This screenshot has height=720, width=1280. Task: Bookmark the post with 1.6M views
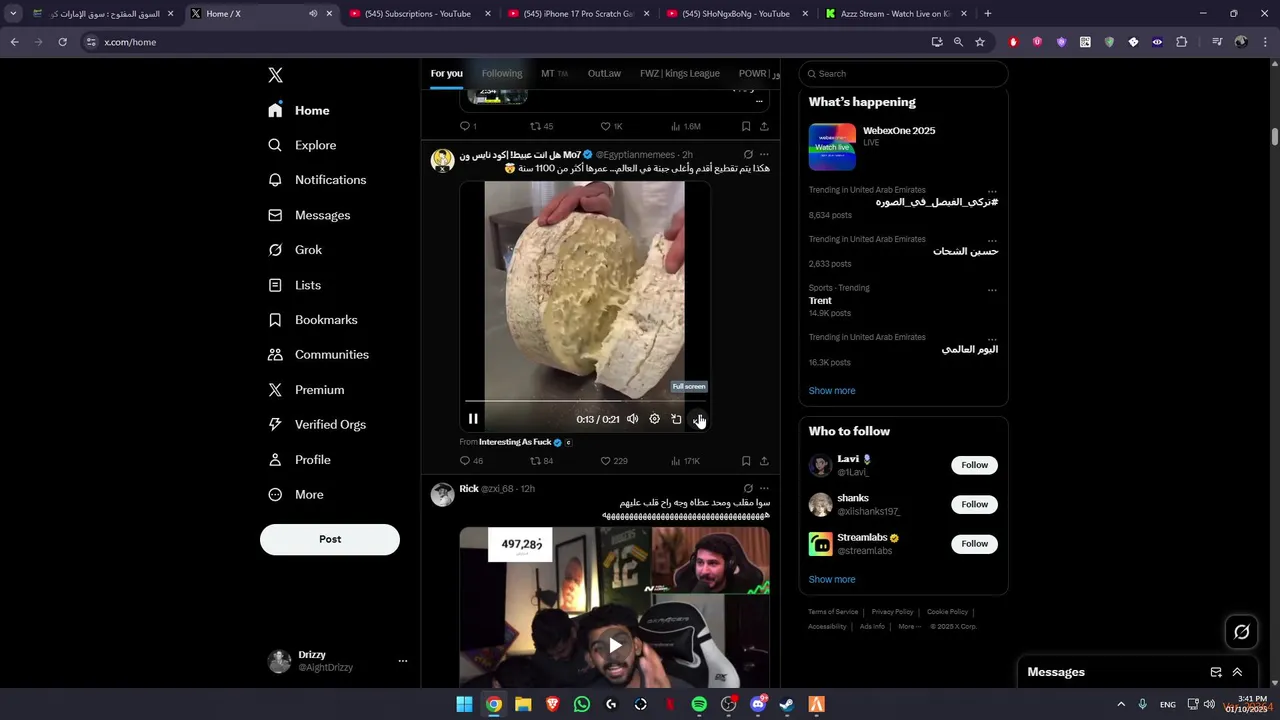746,127
